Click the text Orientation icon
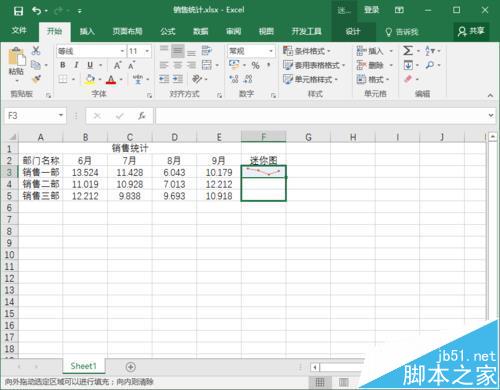Viewport: 500px width, 390px height. [x=197, y=79]
